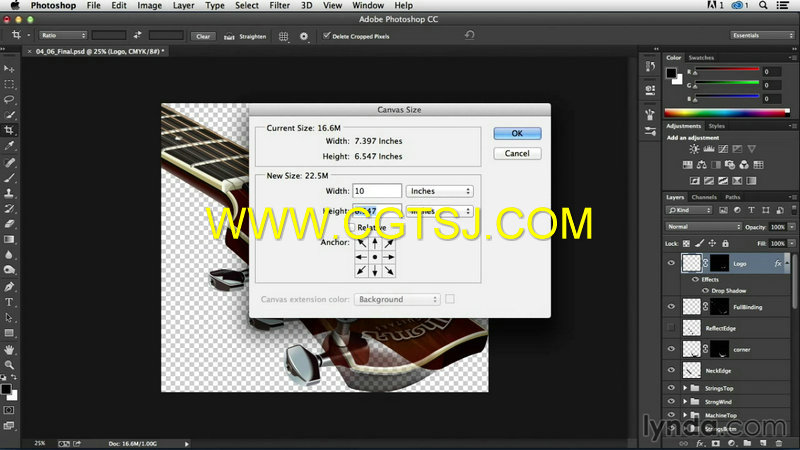Select the Lasso tool
The width and height of the screenshot is (800, 450).
point(9,99)
